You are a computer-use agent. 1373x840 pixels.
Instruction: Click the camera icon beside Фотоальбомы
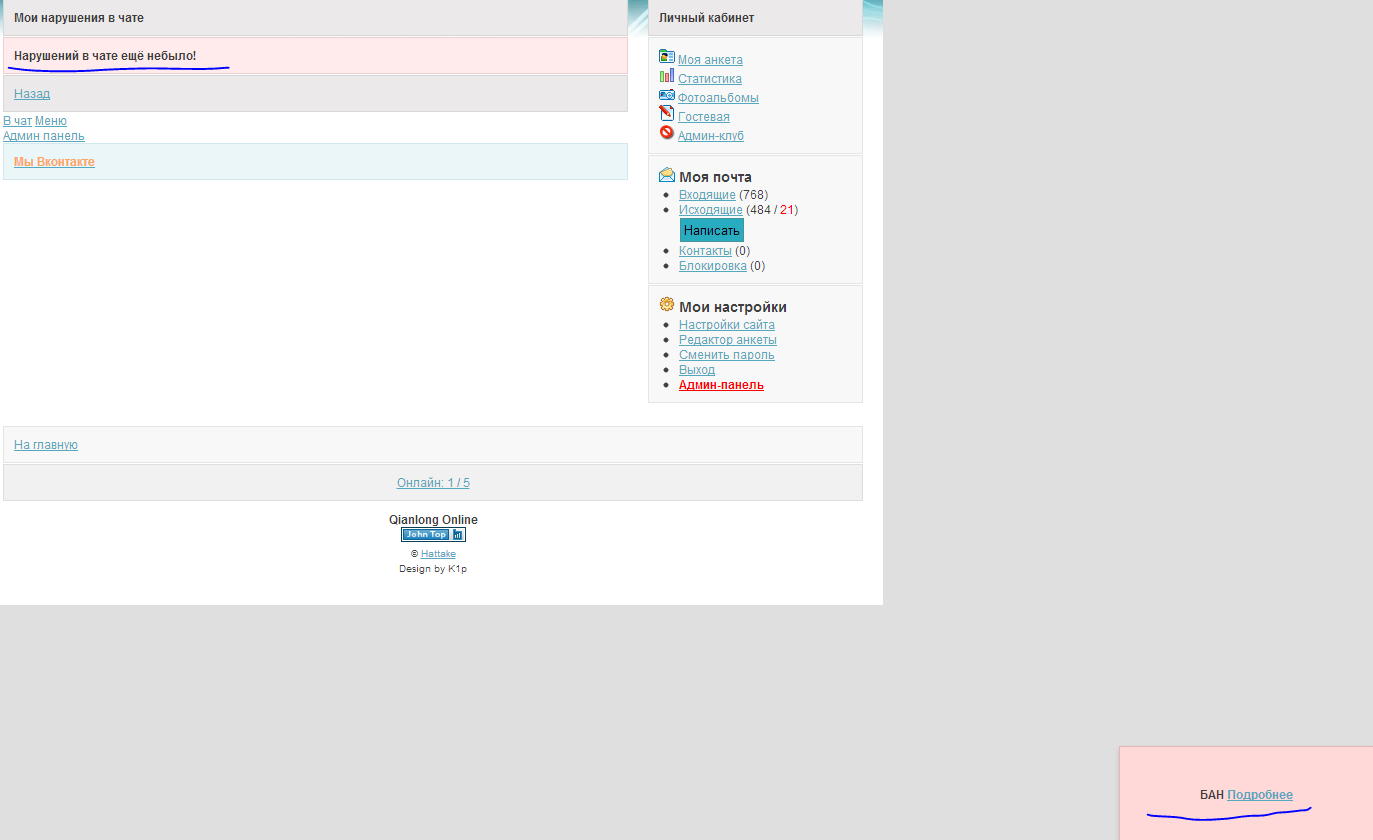[x=667, y=94]
